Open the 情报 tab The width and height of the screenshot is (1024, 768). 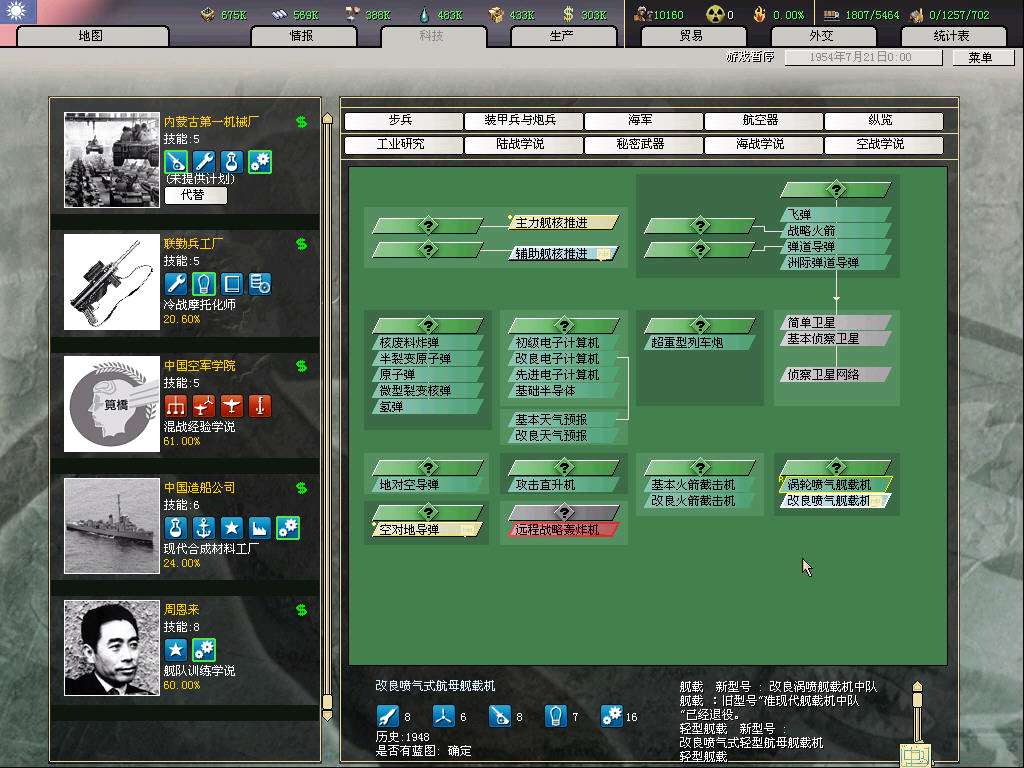303,36
